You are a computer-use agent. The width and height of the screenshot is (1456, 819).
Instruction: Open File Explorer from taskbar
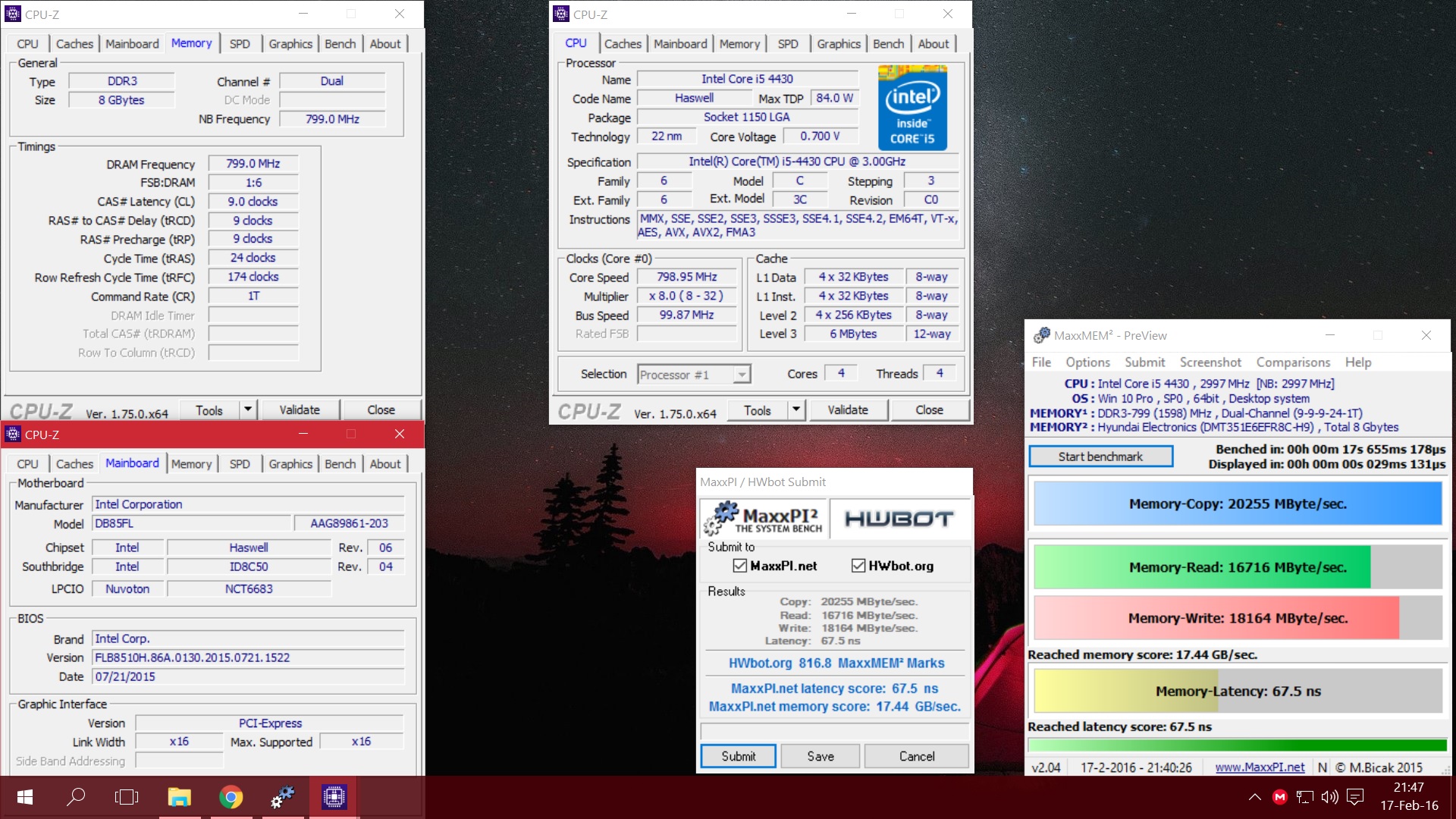[179, 797]
